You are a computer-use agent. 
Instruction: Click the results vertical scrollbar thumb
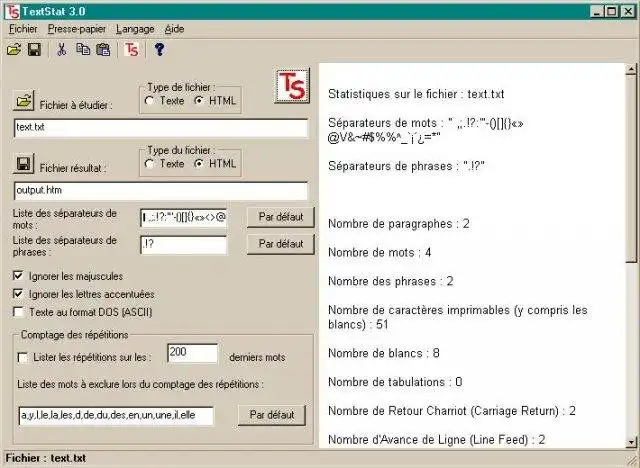(631, 168)
